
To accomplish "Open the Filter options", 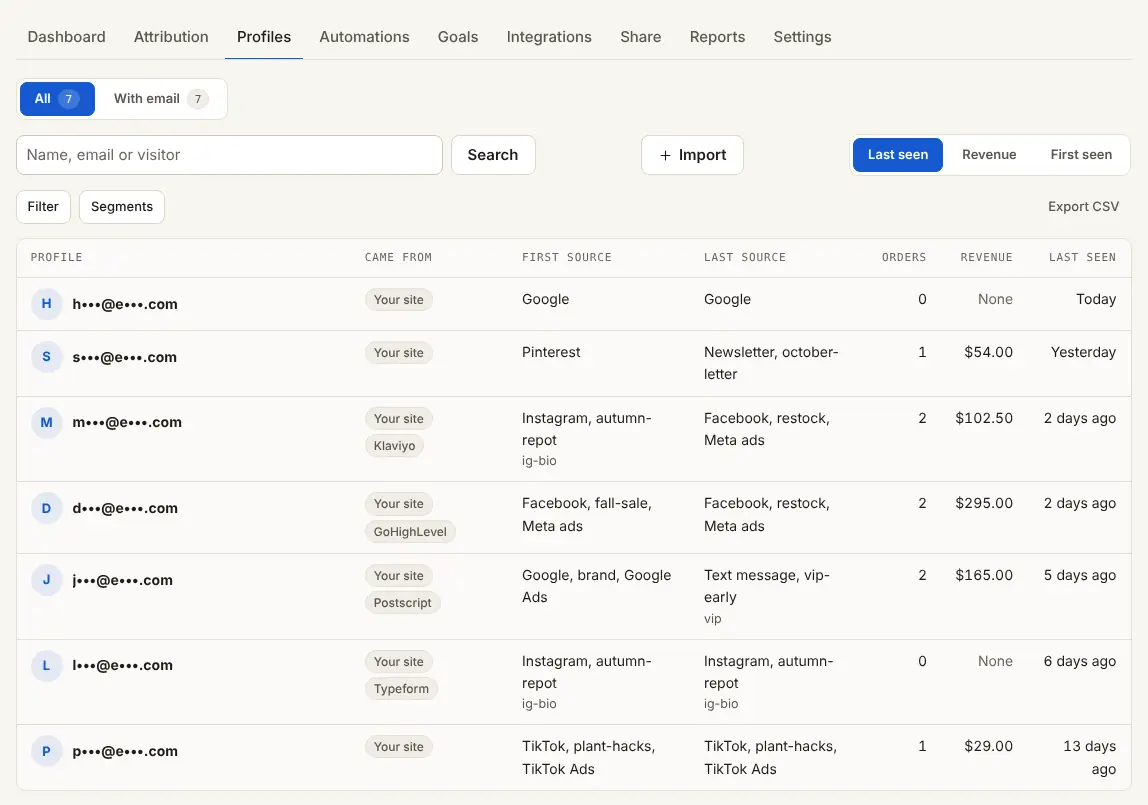I will tap(43, 206).
